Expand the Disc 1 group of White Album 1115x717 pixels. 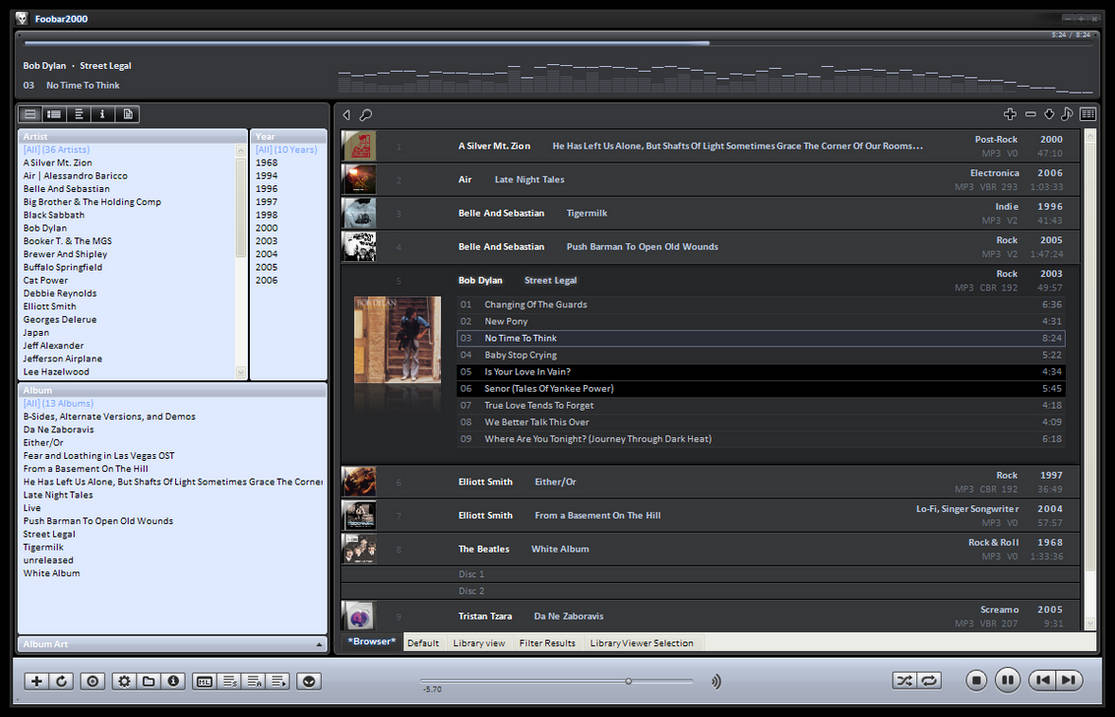710,574
